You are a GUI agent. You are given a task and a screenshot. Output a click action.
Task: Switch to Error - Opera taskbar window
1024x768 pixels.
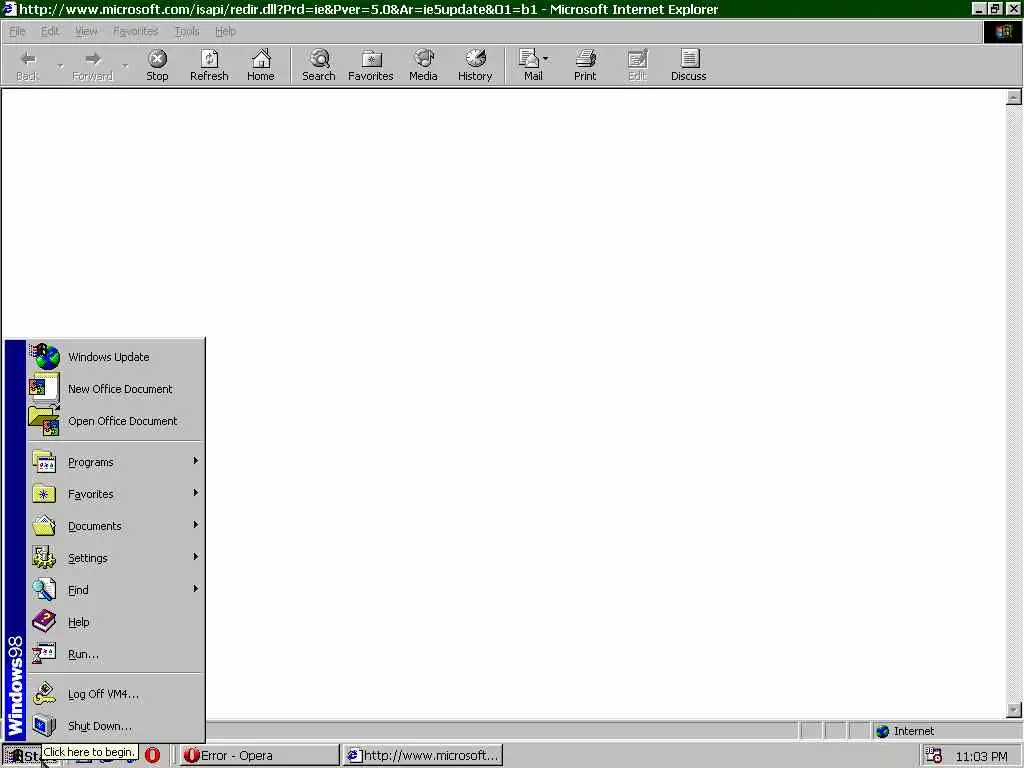tap(259, 756)
